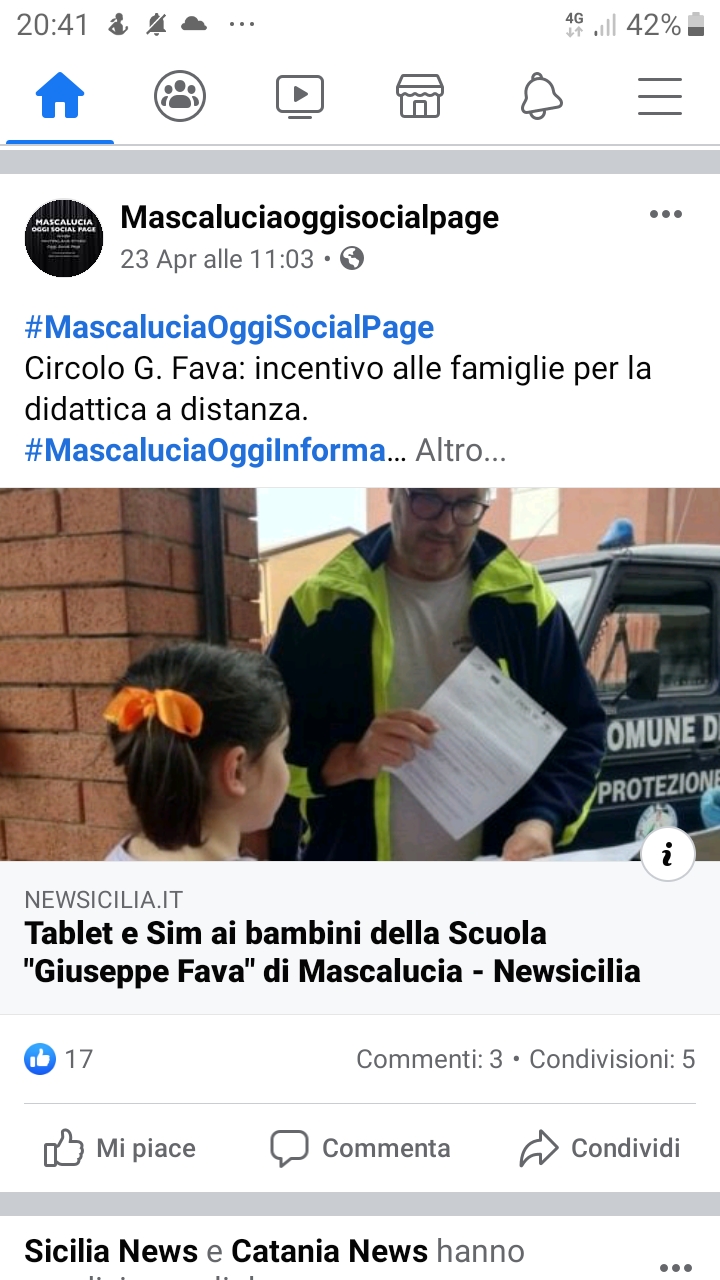720x1280 pixels.
Task: Toggle Mi piace on the post
Action: (x=120, y=1148)
